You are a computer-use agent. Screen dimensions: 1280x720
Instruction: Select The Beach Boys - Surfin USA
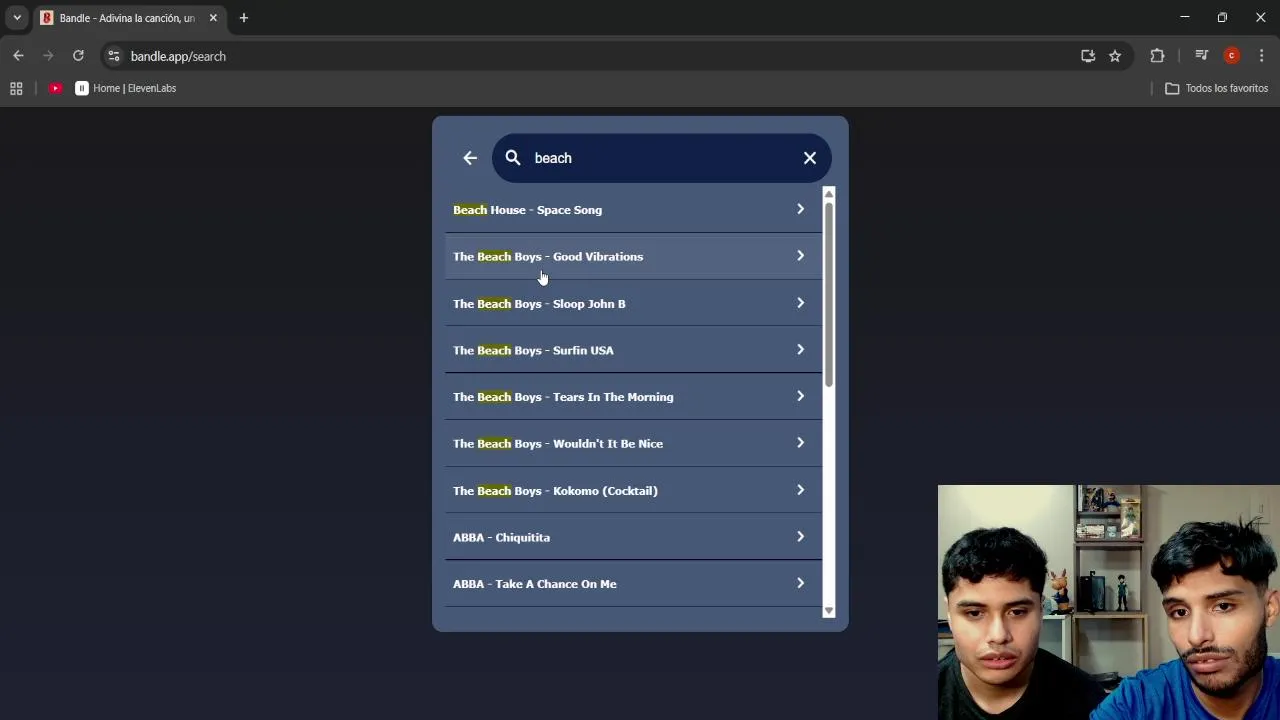click(x=633, y=350)
